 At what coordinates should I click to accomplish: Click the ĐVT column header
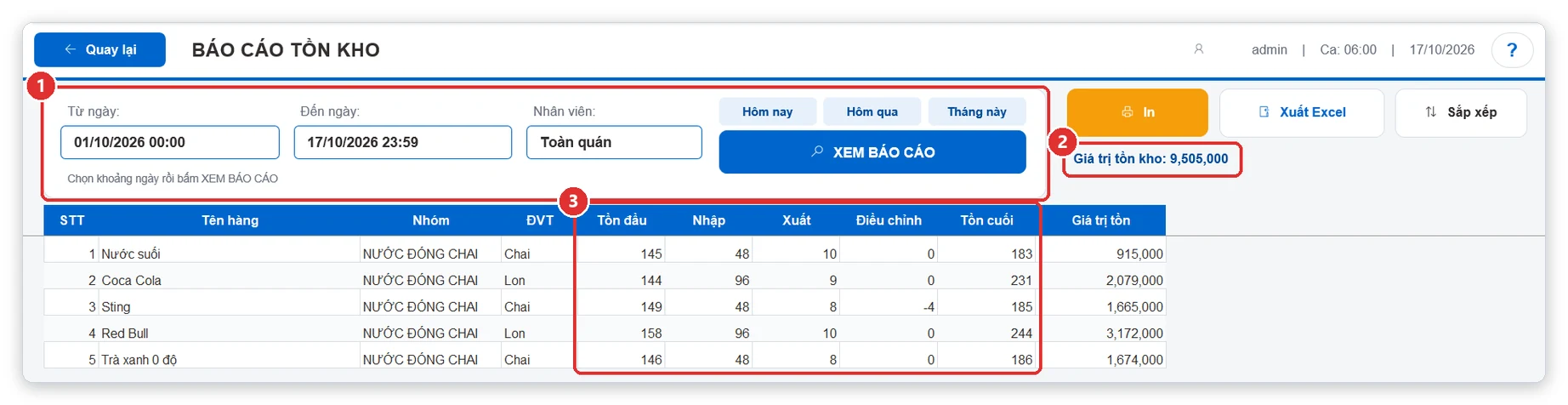tap(540, 220)
